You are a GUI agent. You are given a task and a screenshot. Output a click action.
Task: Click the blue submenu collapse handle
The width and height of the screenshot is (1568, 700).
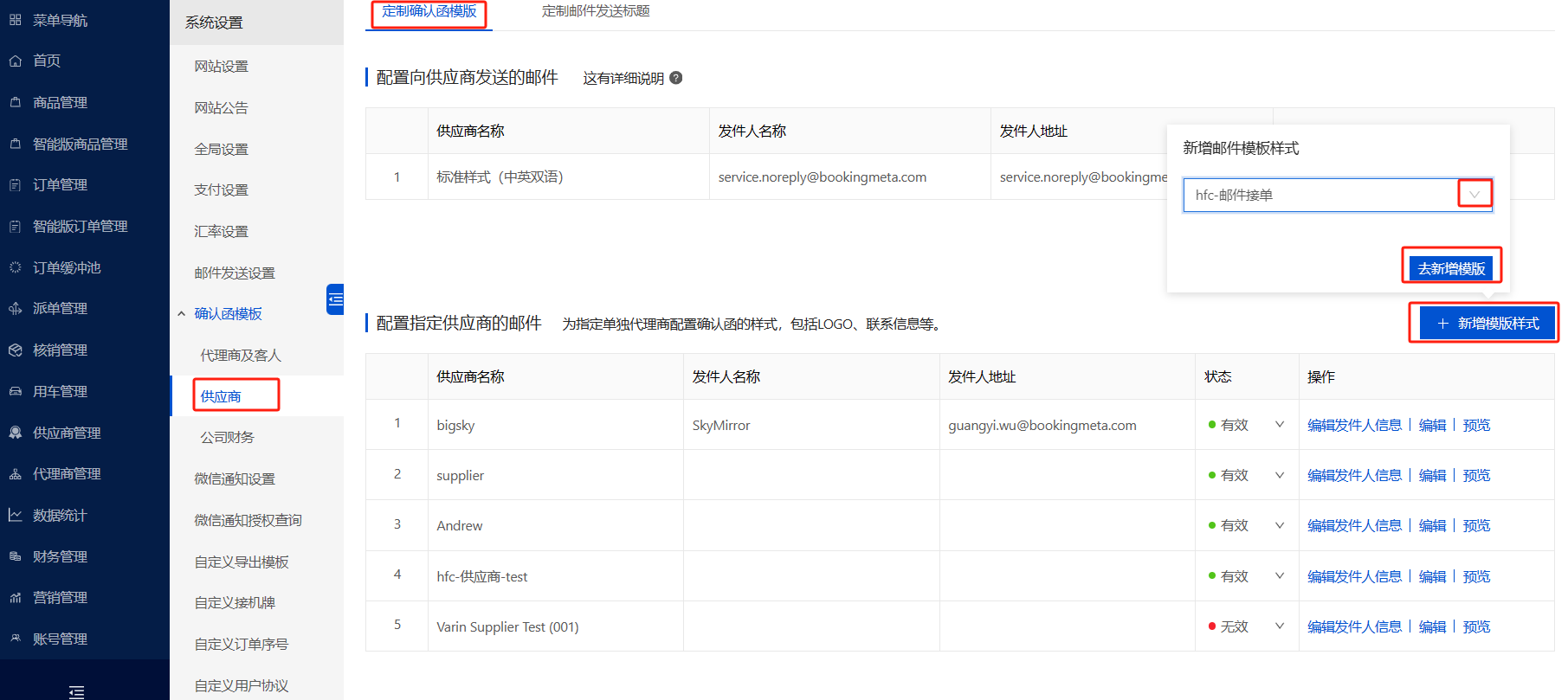(335, 299)
